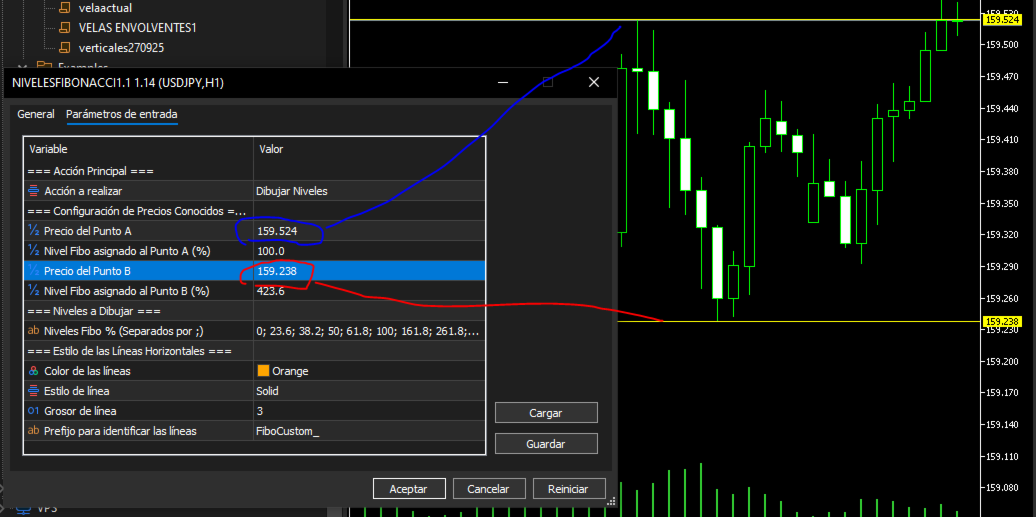
Task: Click the VELAS ENVOLVENTES1 script icon
Action: coord(65,28)
